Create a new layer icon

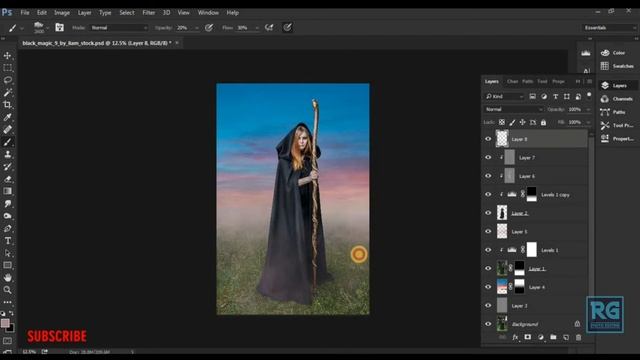click(x=566, y=337)
